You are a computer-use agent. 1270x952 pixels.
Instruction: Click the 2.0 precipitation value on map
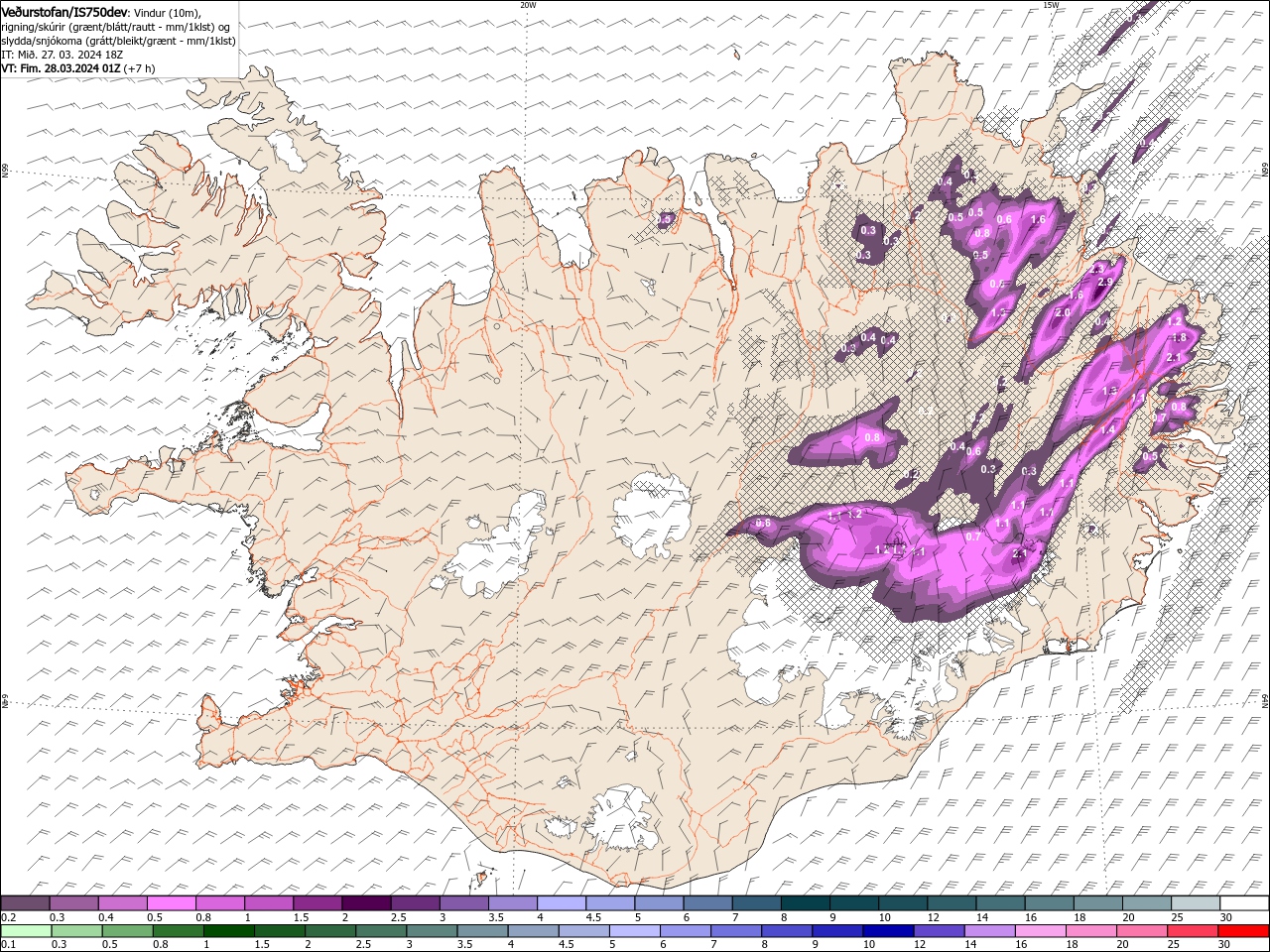pyautogui.click(x=1063, y=312)
